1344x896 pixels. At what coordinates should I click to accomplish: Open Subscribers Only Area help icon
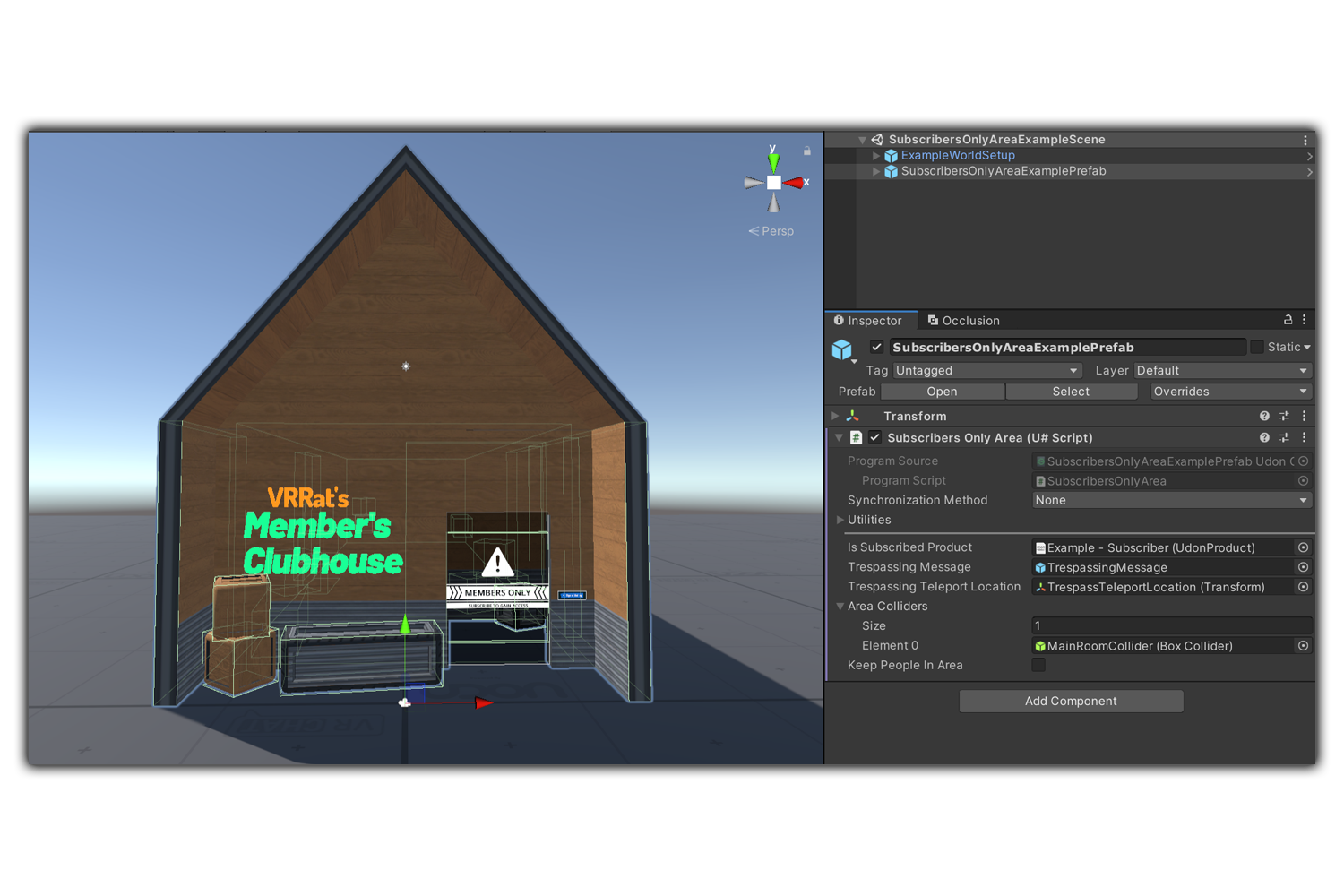point(1264,438)
